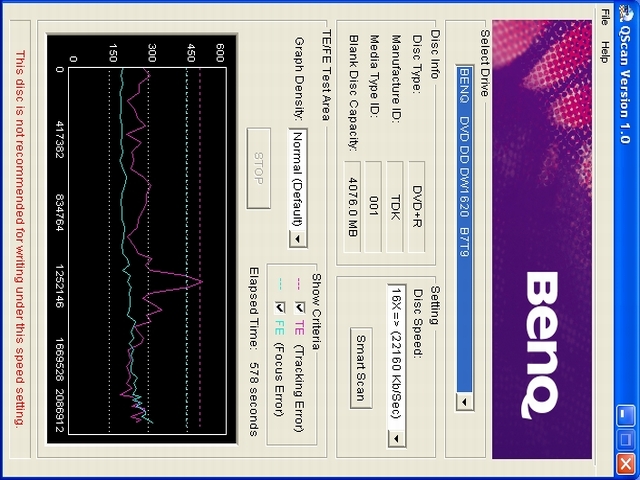Screen dimensions: 640x480
Task: Click the DVD+R disc type field
Action: click(417, 206)
